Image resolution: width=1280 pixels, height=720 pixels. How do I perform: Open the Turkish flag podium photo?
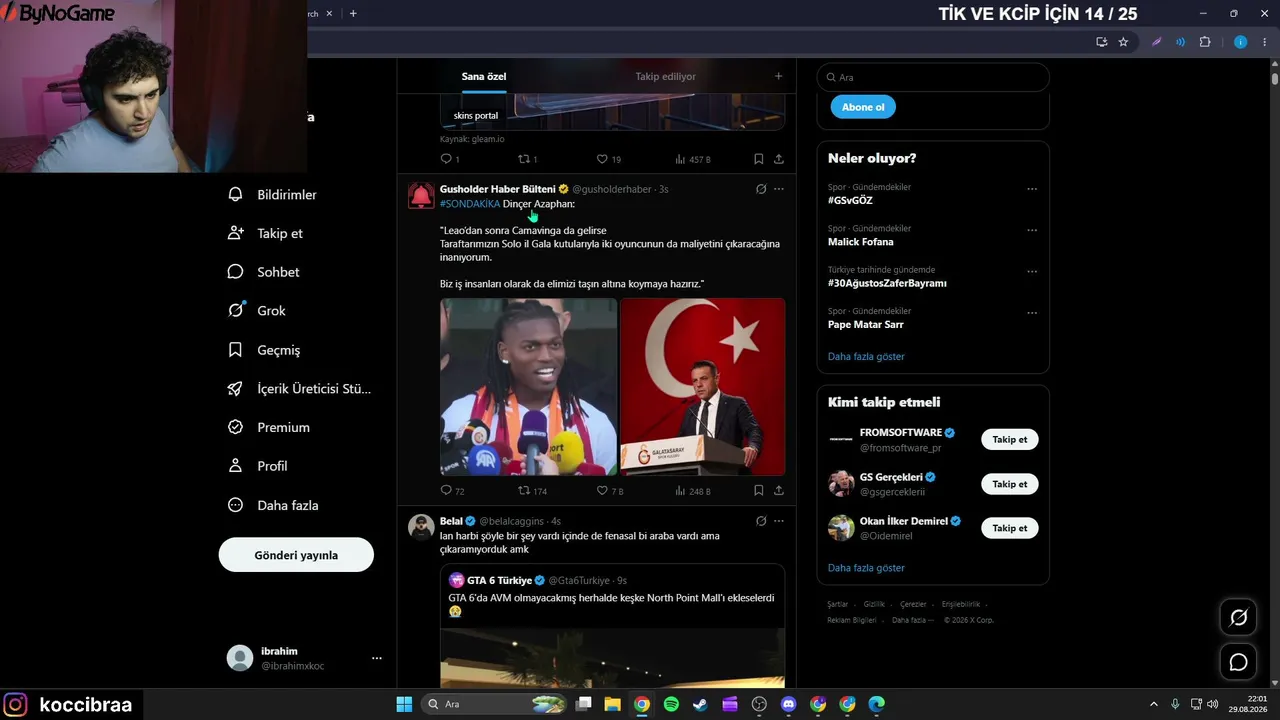pos(703,387)
